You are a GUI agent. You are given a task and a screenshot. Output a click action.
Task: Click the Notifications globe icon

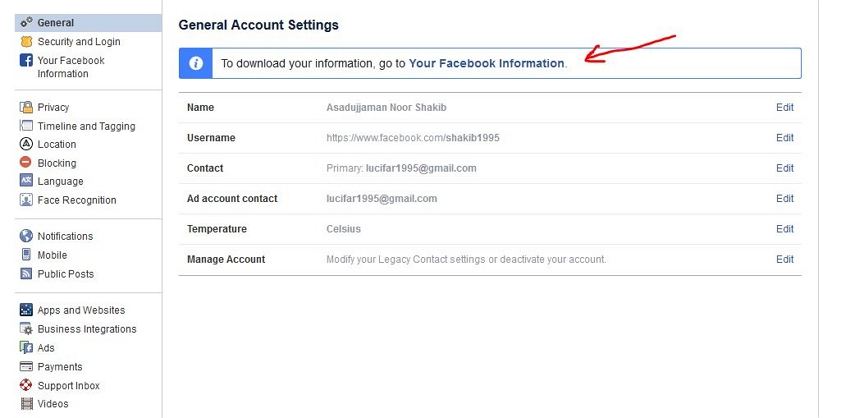pos(26,235)
